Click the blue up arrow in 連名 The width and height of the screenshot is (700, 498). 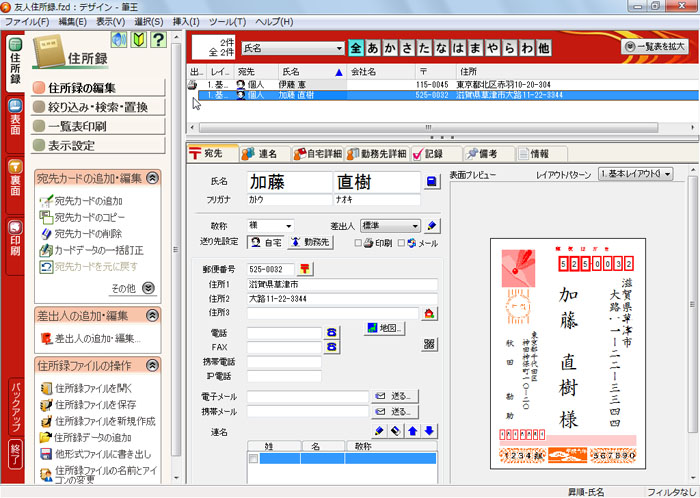413,431
